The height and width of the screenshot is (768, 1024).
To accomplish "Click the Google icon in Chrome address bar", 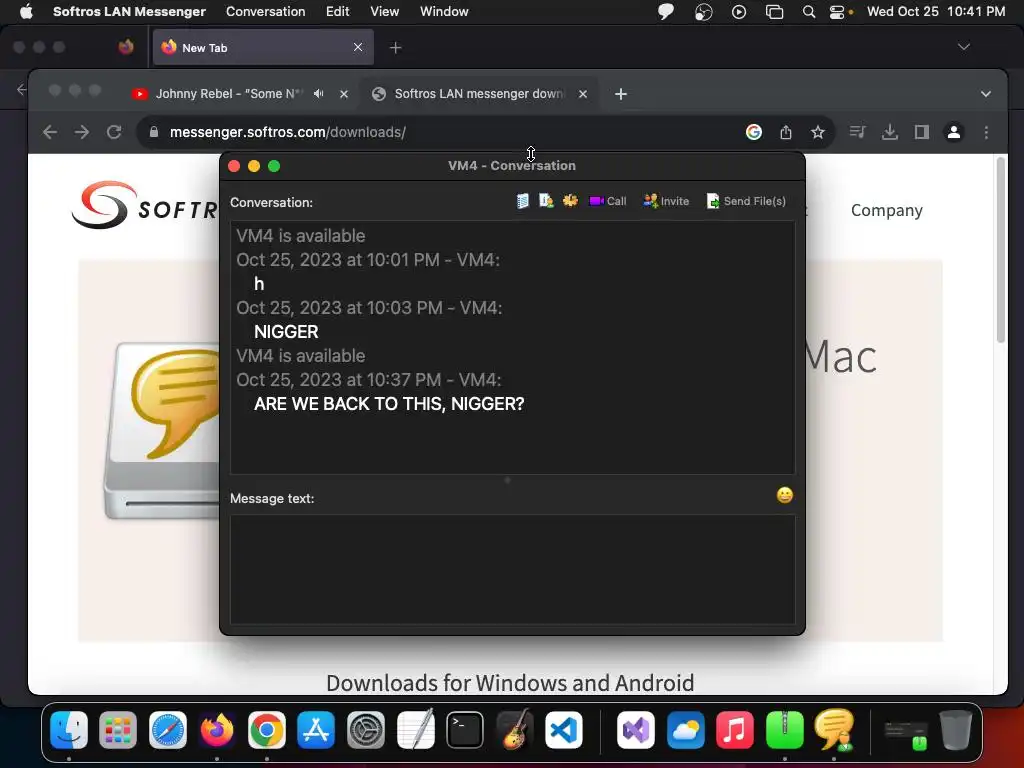I will [754, 132].
